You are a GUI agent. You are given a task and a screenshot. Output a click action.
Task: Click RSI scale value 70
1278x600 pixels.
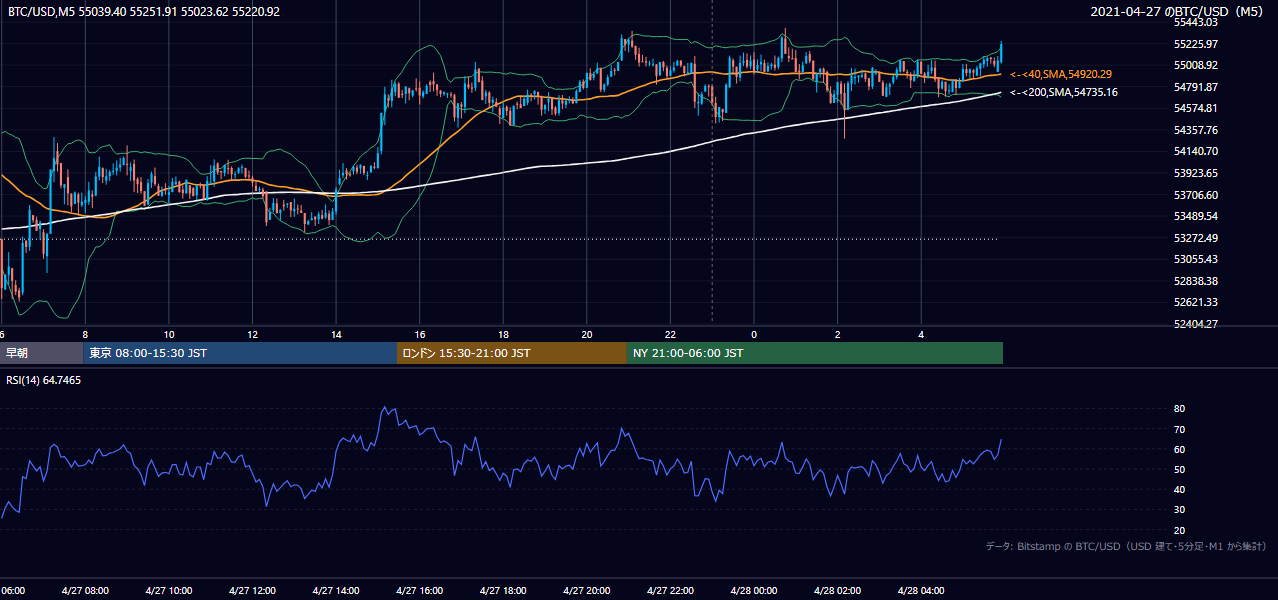(x=1180, y=429)
